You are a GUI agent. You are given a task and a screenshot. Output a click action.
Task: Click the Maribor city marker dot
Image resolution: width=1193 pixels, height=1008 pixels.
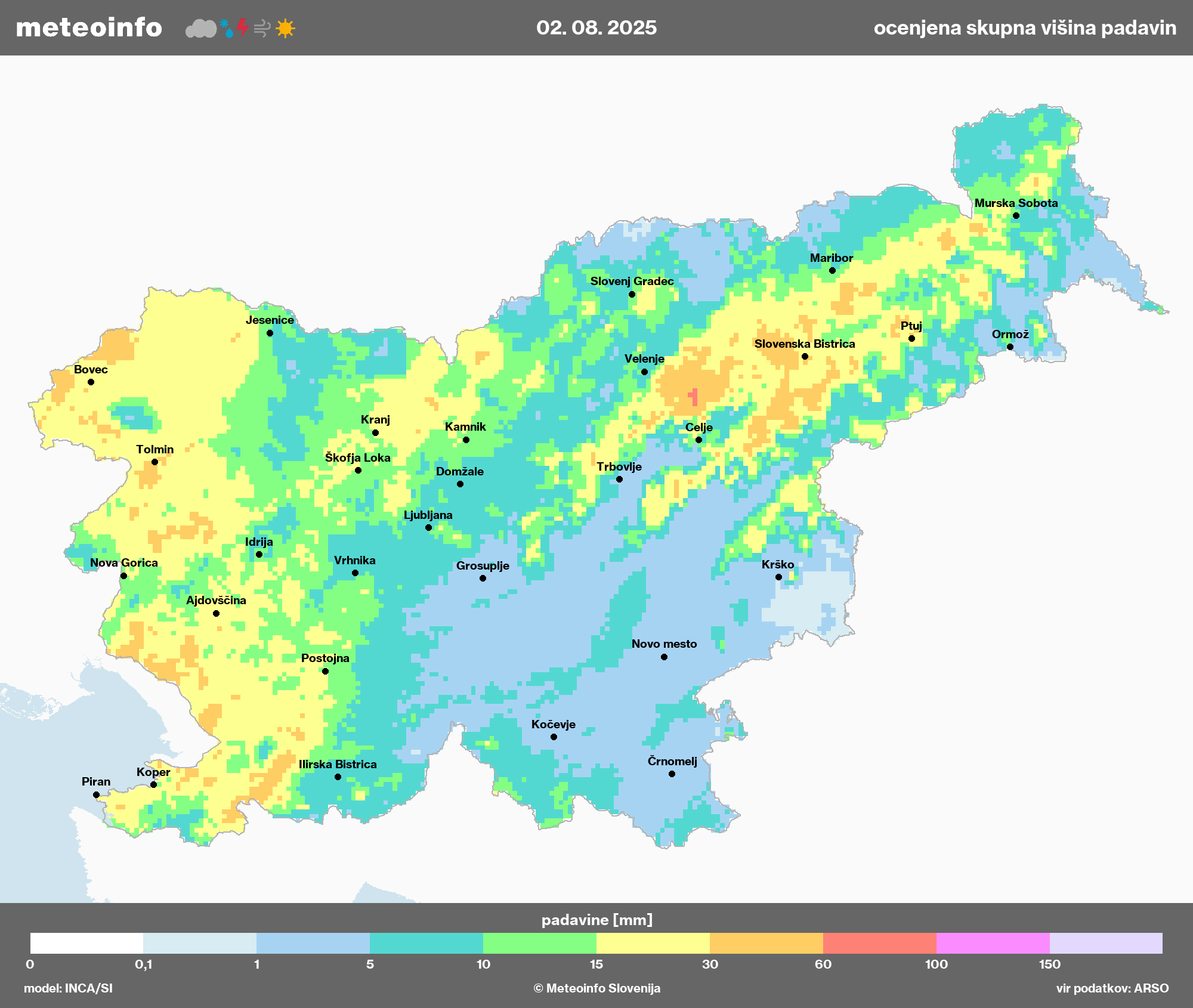point(832,270)
